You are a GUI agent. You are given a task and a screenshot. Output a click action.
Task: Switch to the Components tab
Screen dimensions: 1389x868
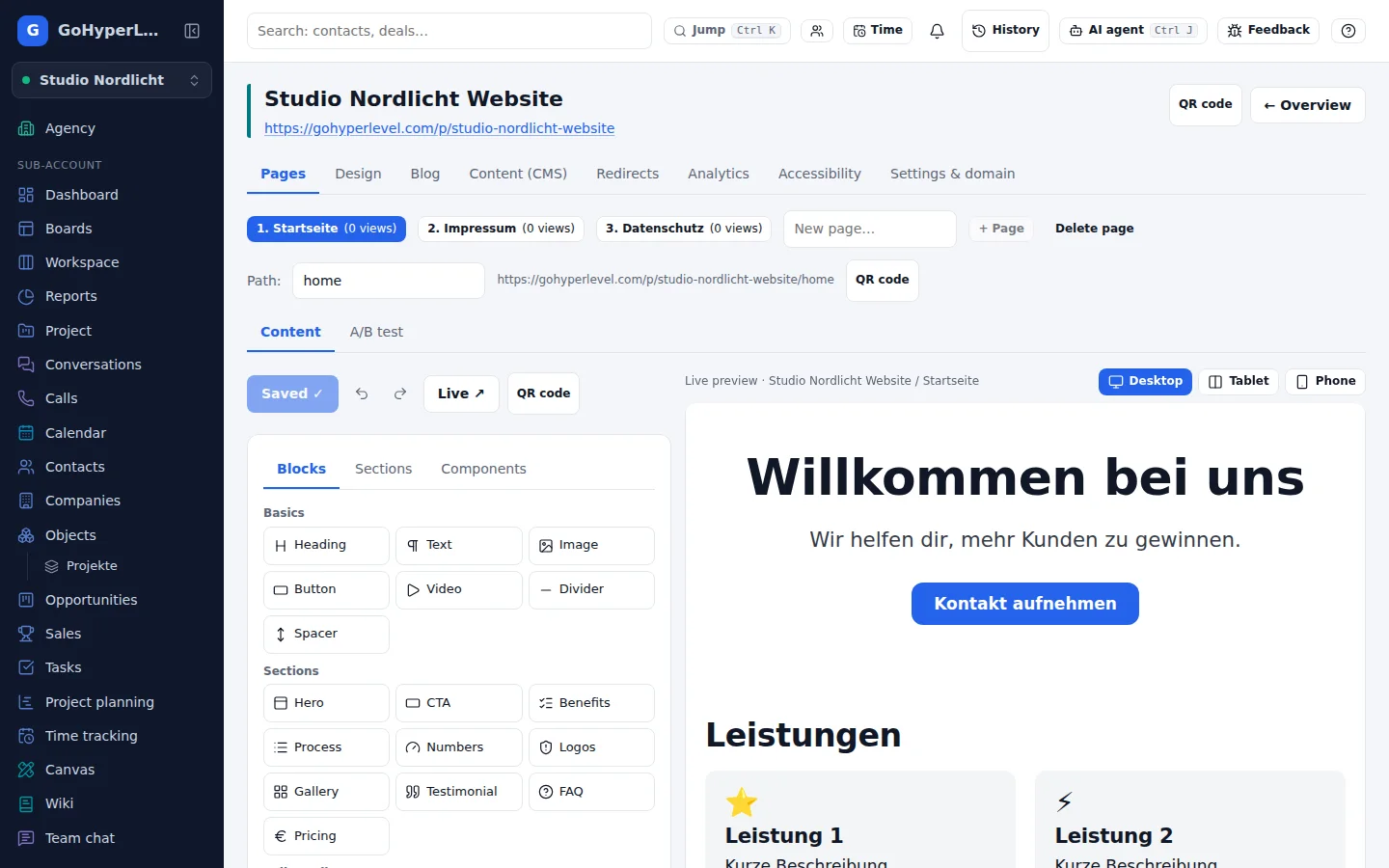point(483,469)
